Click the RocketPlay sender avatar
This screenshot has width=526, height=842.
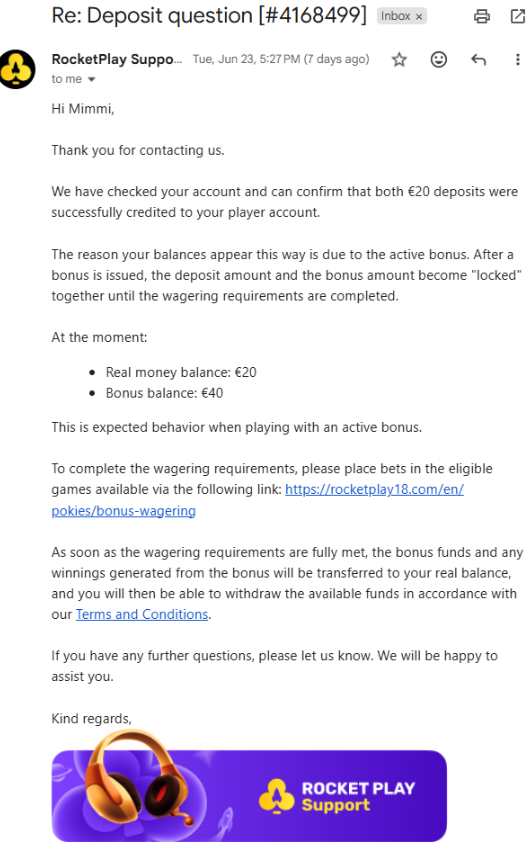(x=17, y=69)
